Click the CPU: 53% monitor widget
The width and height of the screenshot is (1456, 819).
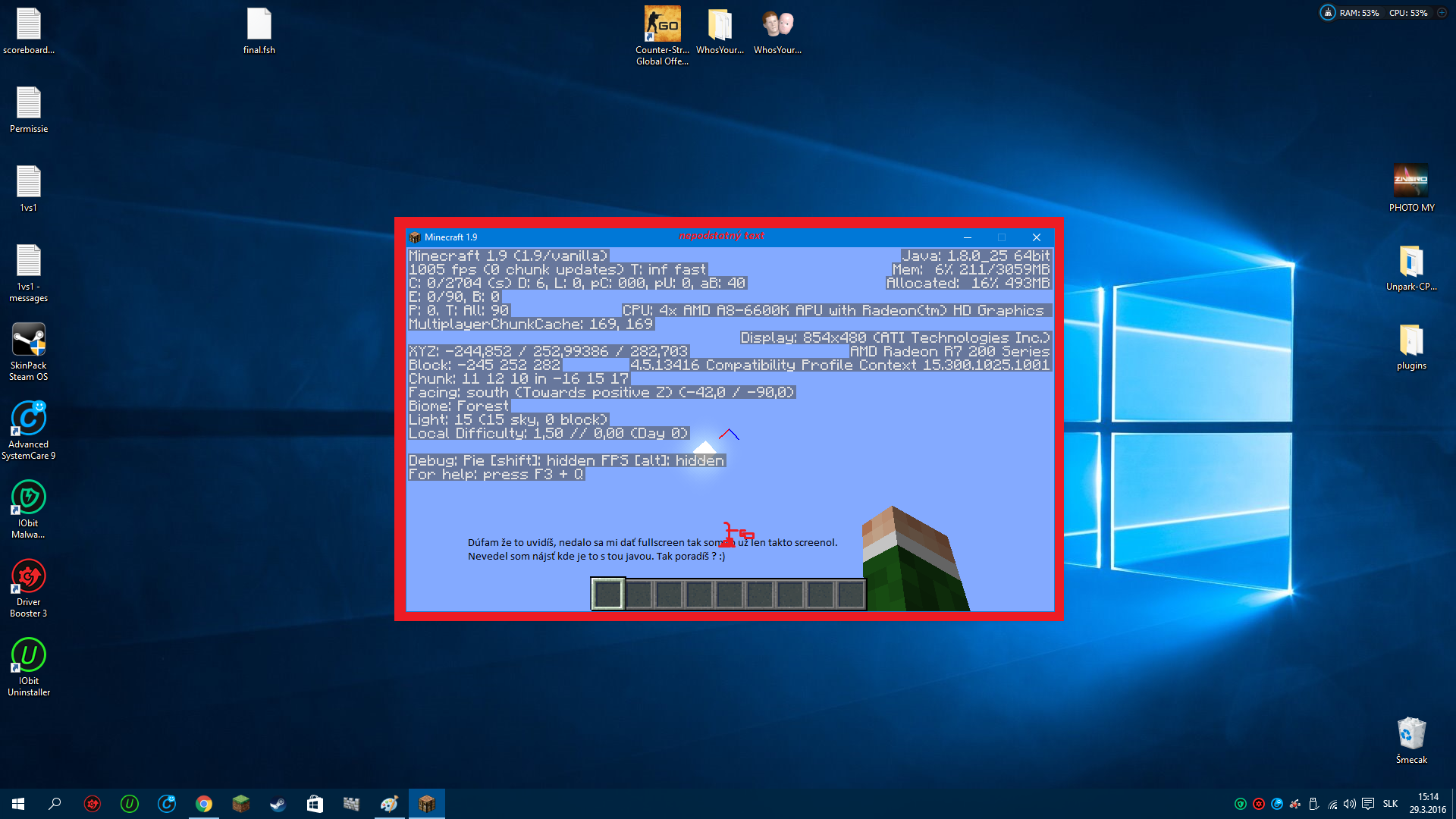[1408, 13]
